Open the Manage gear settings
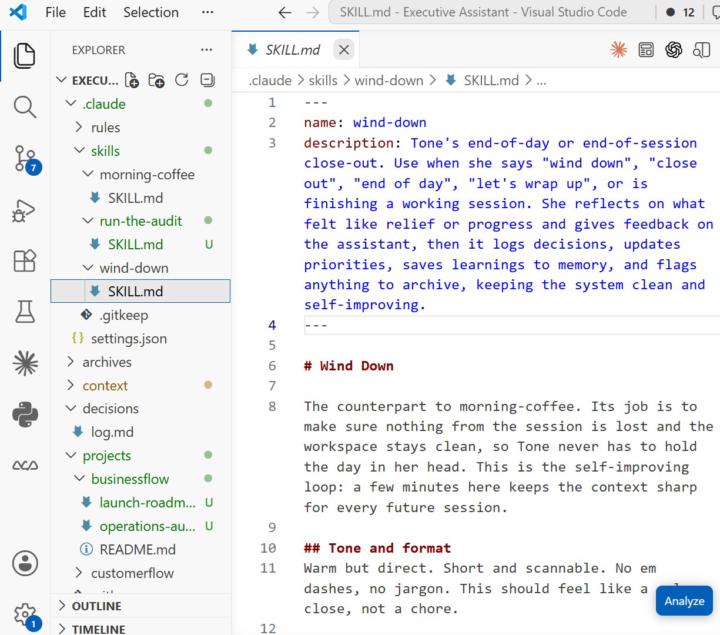Viewport: 720px width, 635px height. tap(26, 616)
